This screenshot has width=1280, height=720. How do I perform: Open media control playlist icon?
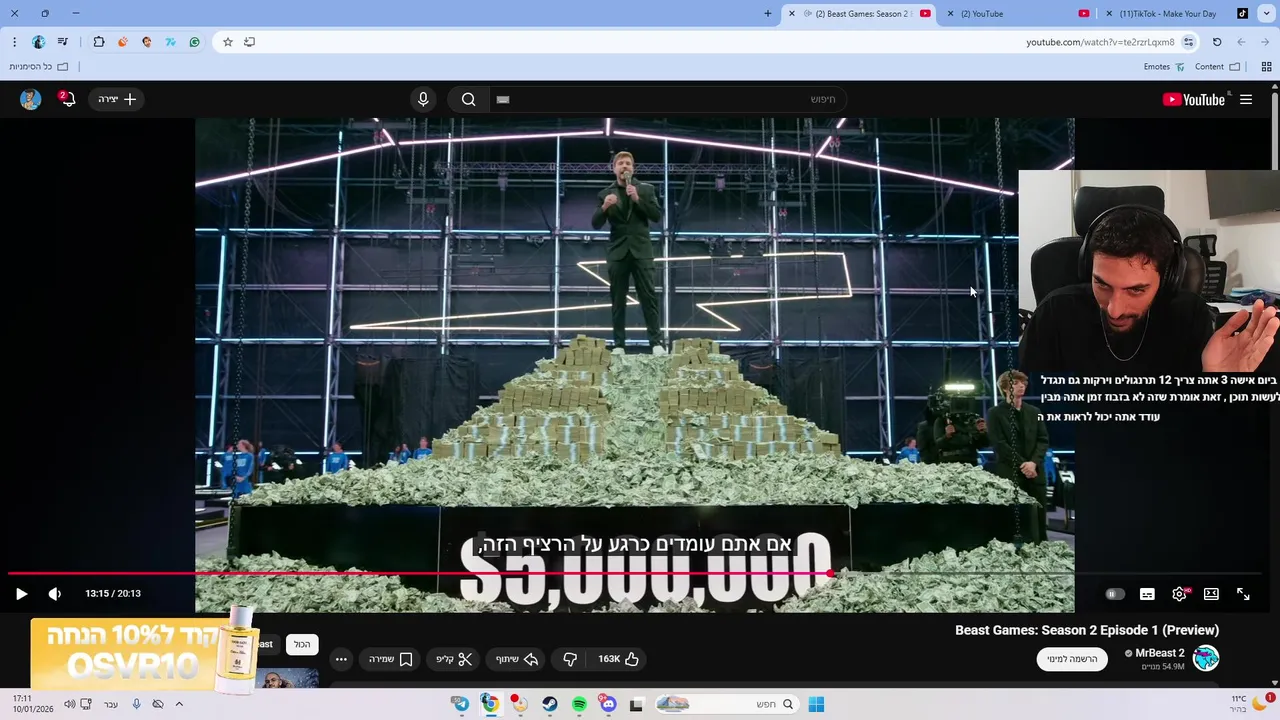(x=63, y=42)
